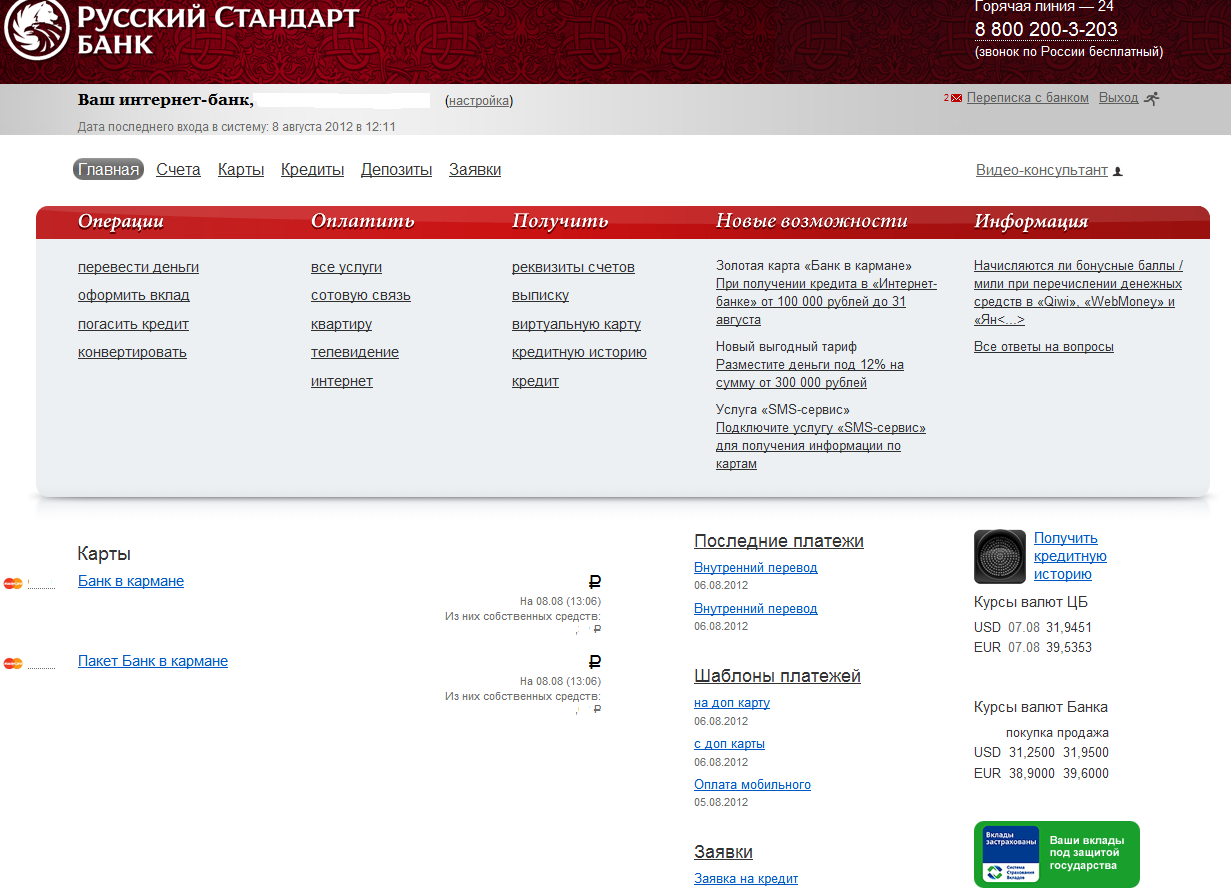The height and width of the screenshot is (889, 1231).
Task: Use the Оплата мобильного template
Action: click(752, 785)
